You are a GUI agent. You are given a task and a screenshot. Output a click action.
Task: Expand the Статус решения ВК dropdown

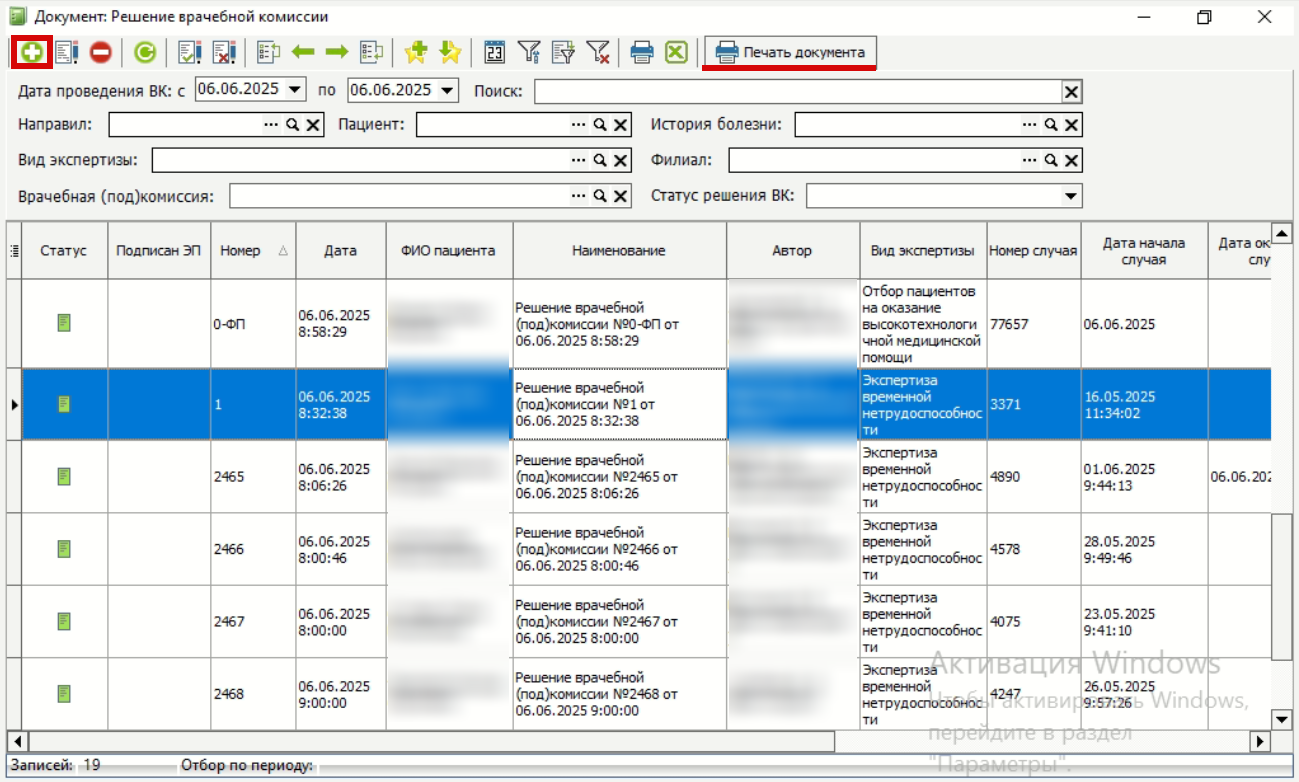point(1071,196)
